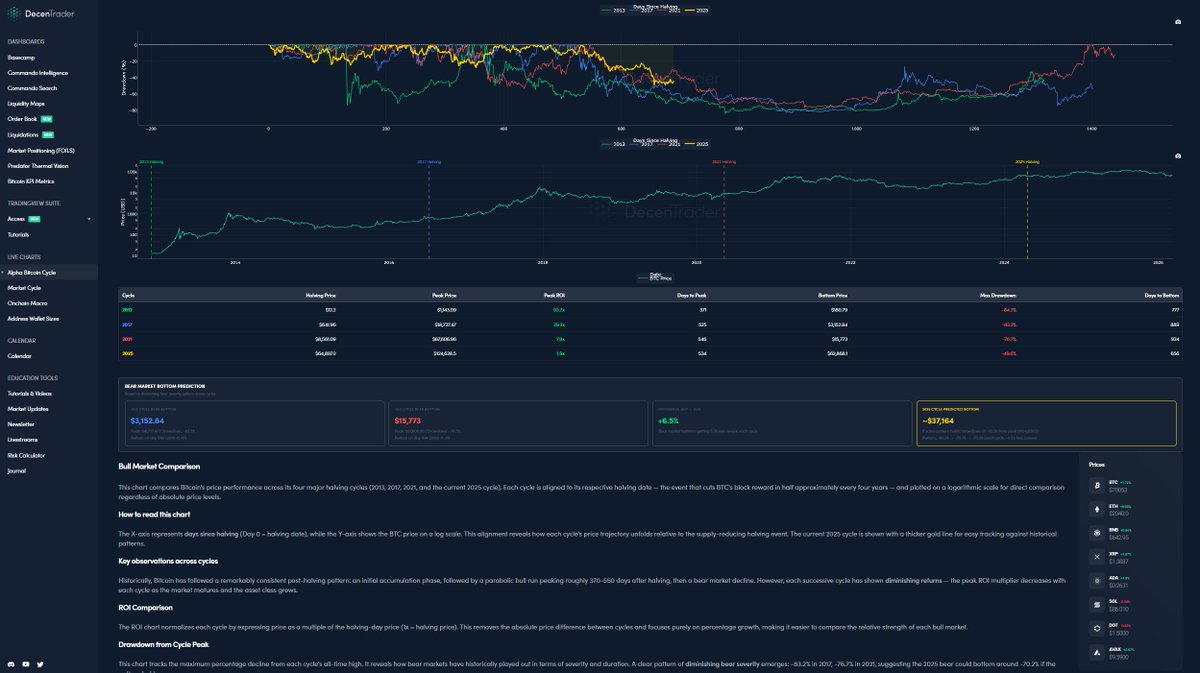The image size is (1200, 673).
Task: Select the ~$37,164 predicted bottom card
Action: pos(1046,423)
